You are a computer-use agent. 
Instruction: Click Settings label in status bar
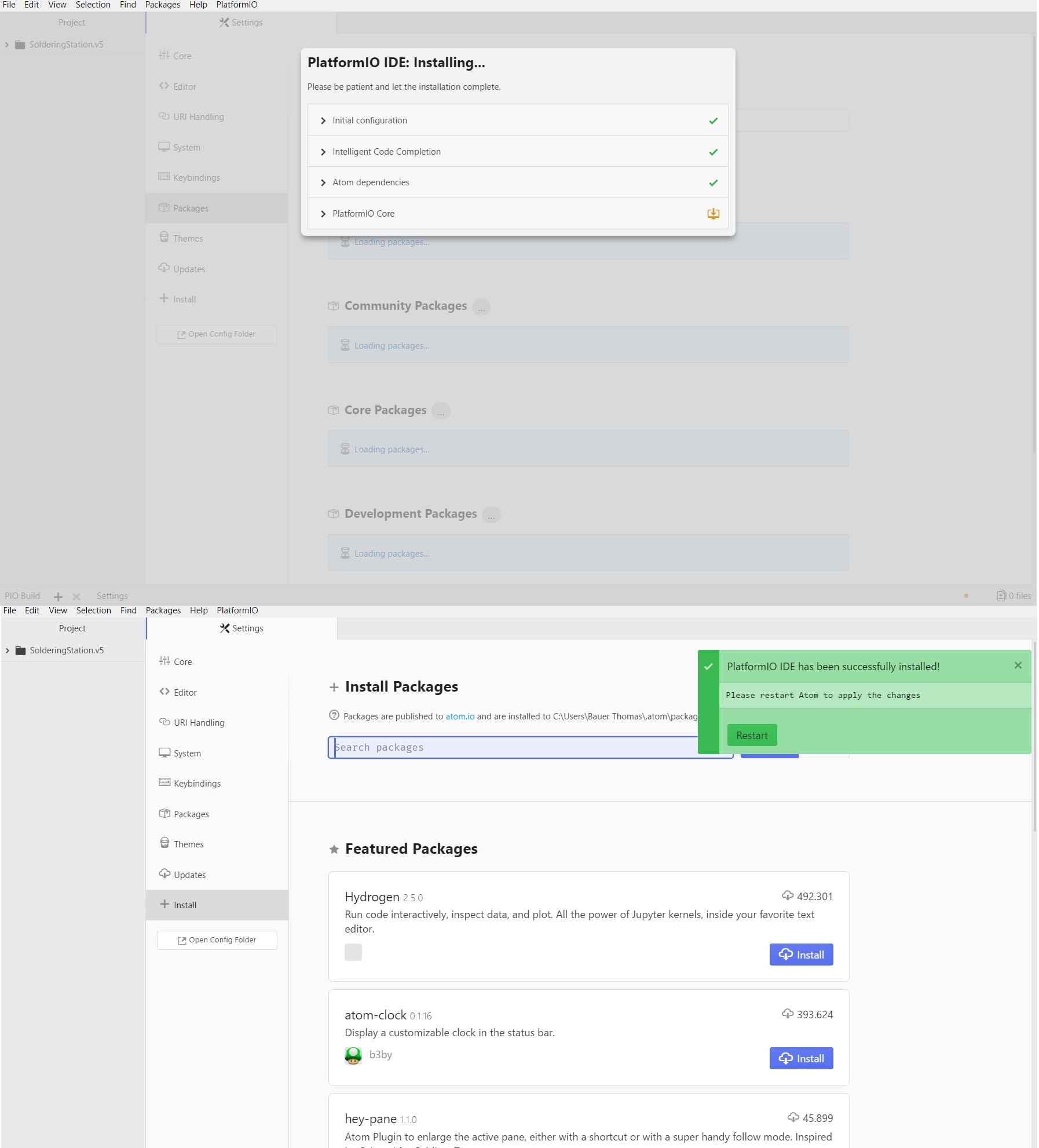coord(112,596)
